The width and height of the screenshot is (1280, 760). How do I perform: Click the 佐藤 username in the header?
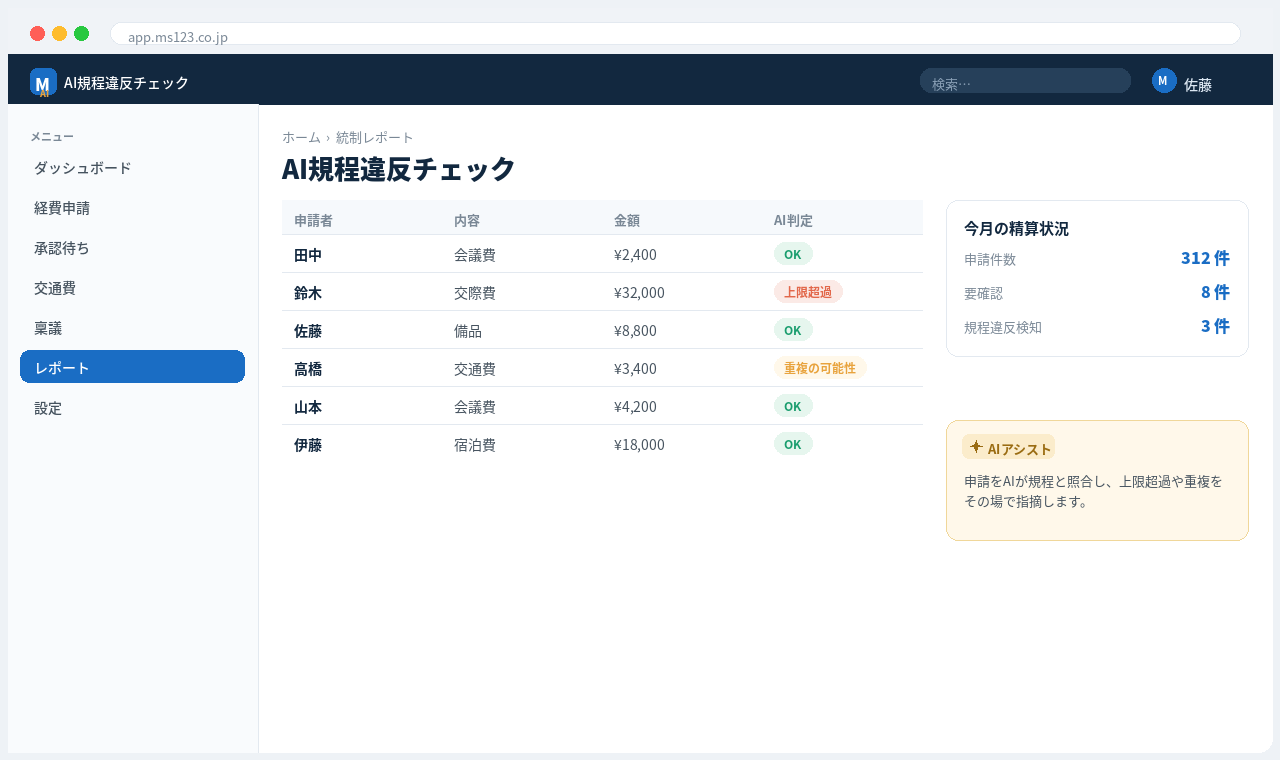1198,85
